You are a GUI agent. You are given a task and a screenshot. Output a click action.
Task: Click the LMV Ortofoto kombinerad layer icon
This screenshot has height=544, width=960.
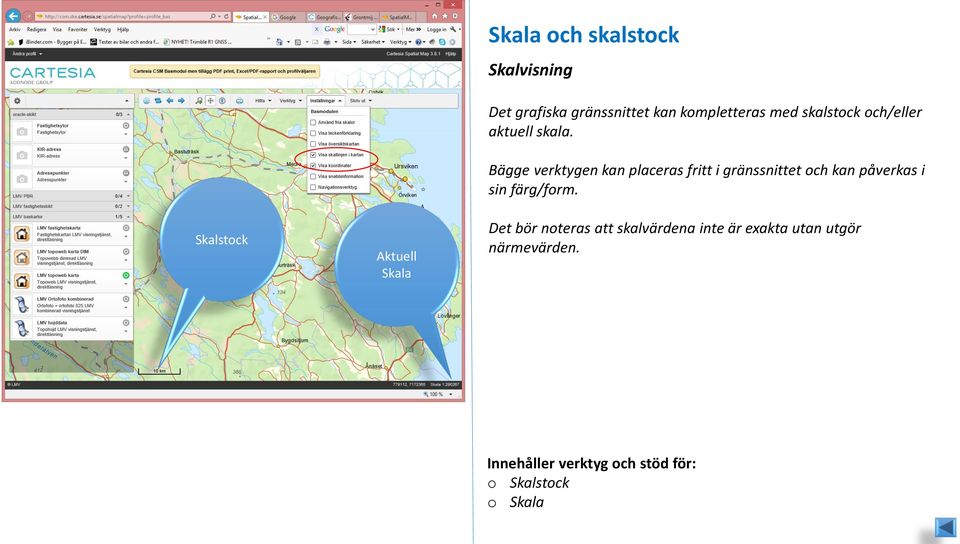pyautogui.click(x=22, y=305)
